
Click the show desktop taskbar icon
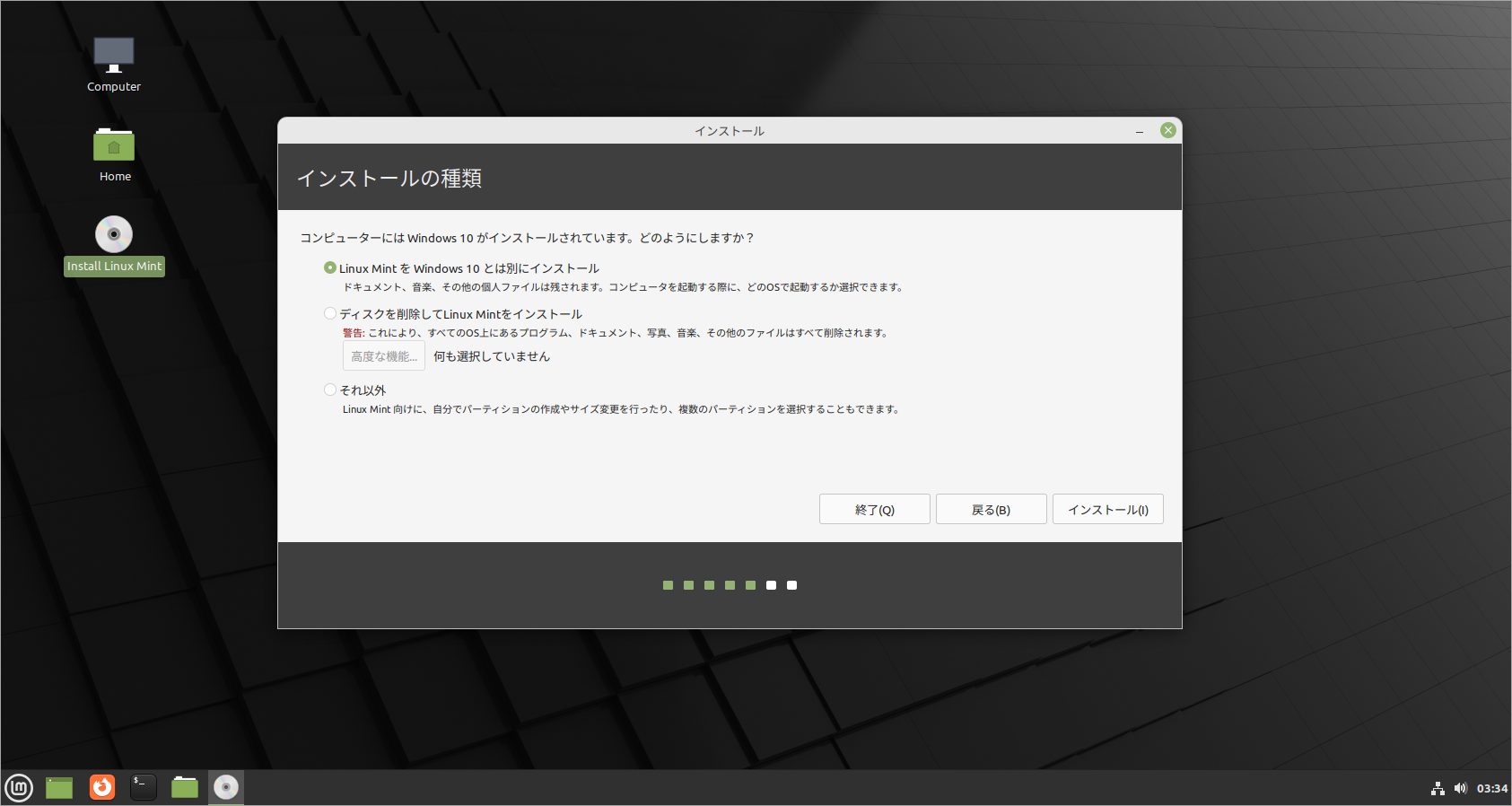coord(59,788)
